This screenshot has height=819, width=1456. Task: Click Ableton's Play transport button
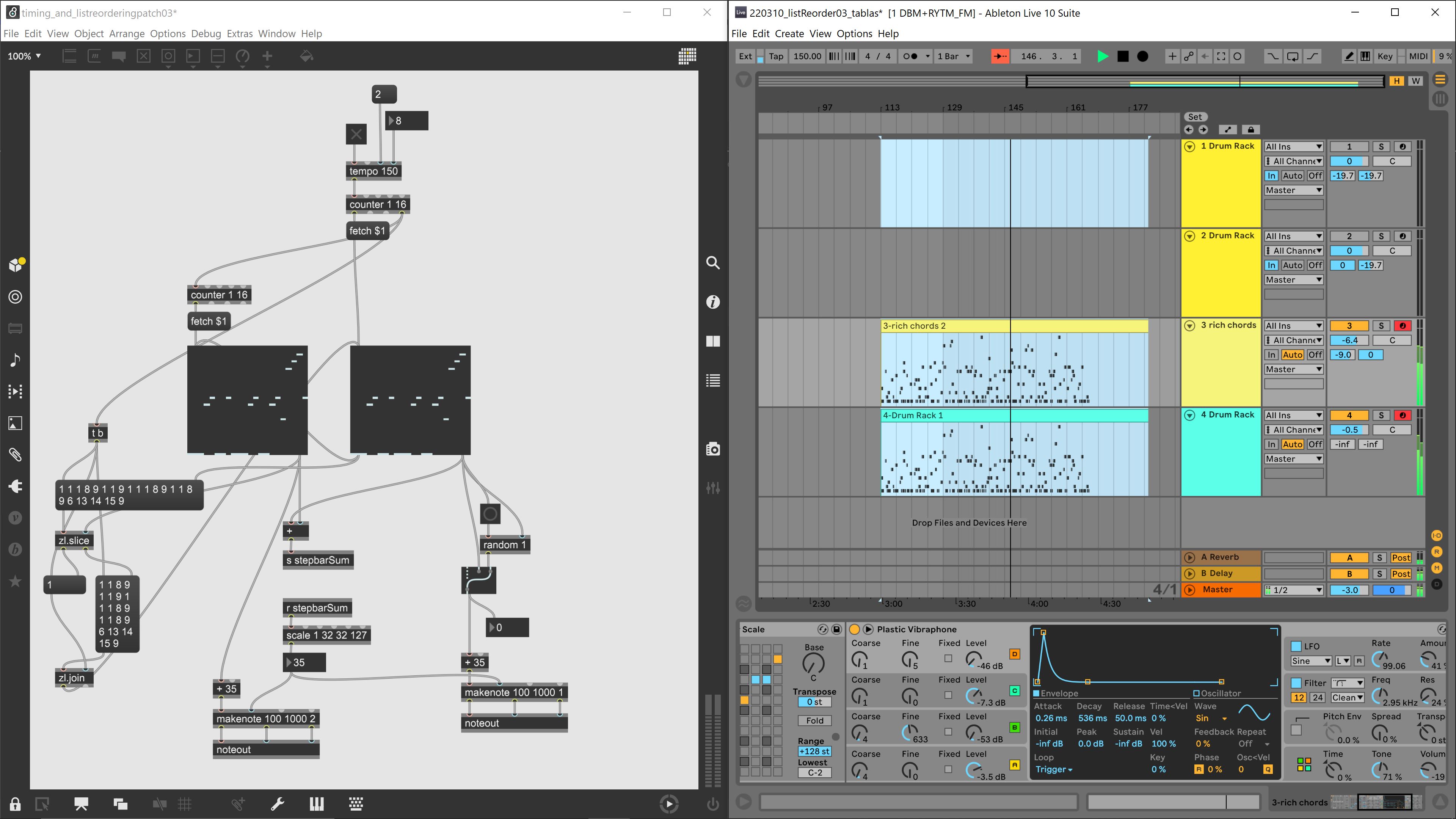[1102, 56]
